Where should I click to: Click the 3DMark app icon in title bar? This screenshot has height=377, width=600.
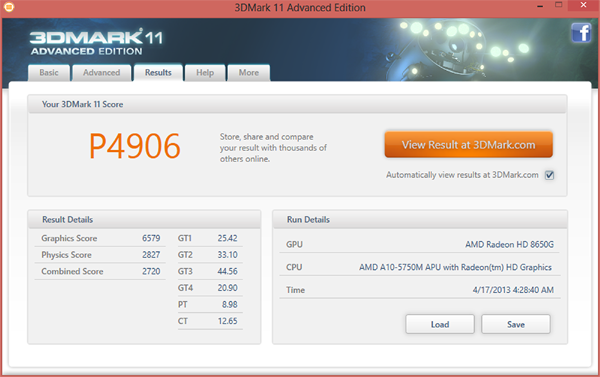[8, 7]
